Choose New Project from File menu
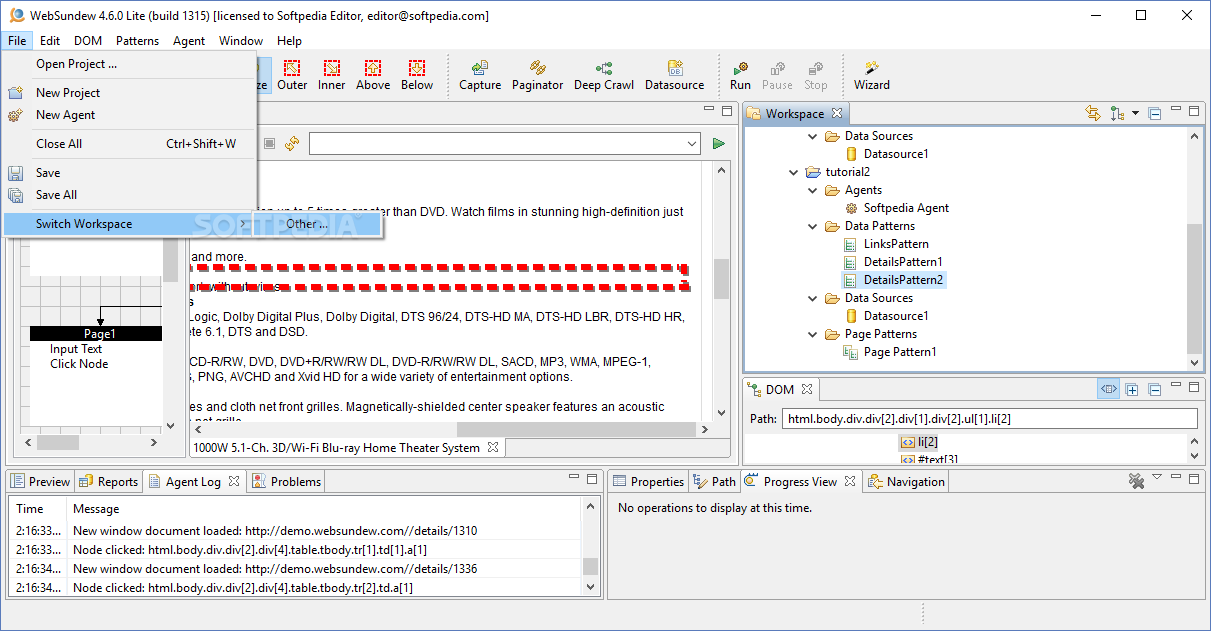The image size is (1211, 631). (130, 93)
